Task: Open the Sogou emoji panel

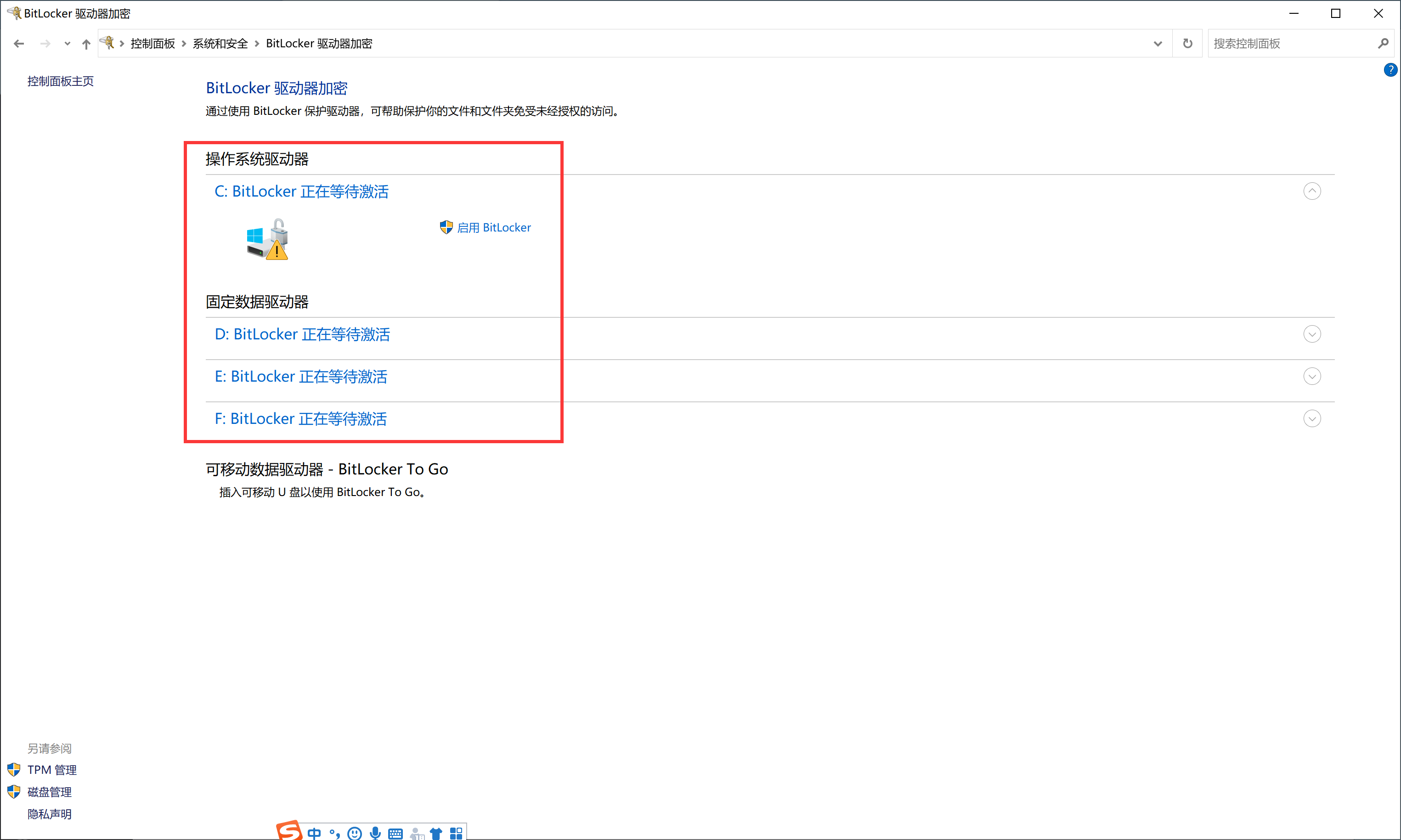Action: (354, 833)
